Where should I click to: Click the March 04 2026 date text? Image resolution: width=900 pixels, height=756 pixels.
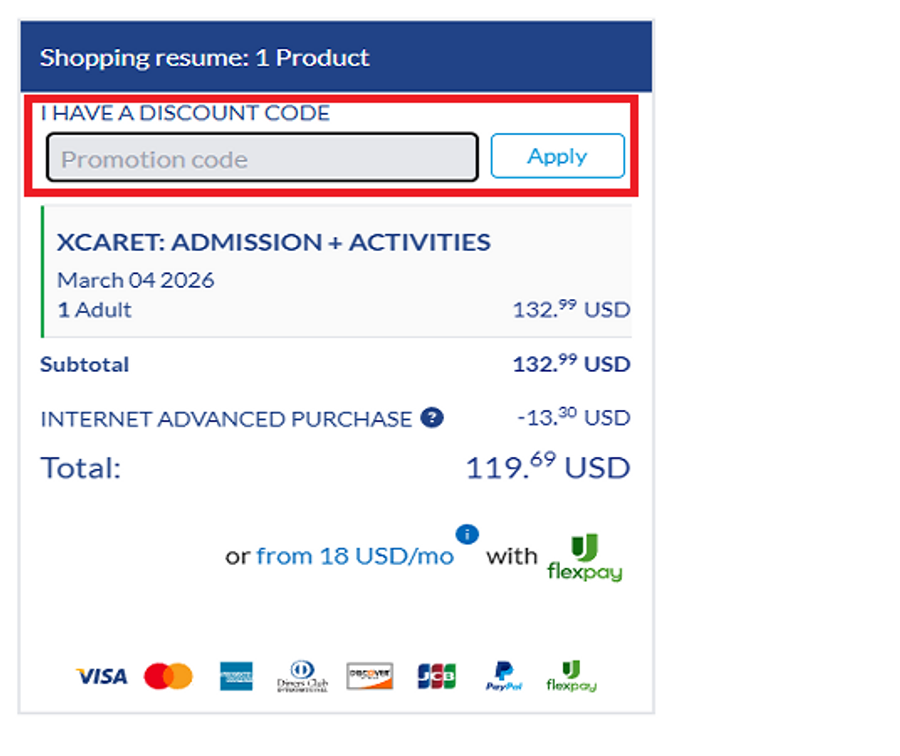[135, 280]
